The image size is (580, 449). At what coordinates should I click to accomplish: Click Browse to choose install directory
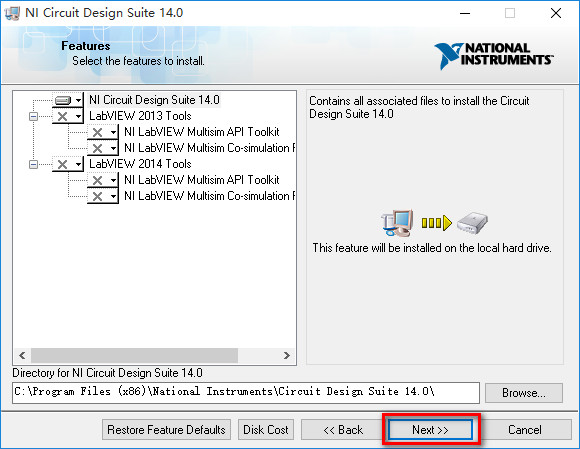(524, 393)
